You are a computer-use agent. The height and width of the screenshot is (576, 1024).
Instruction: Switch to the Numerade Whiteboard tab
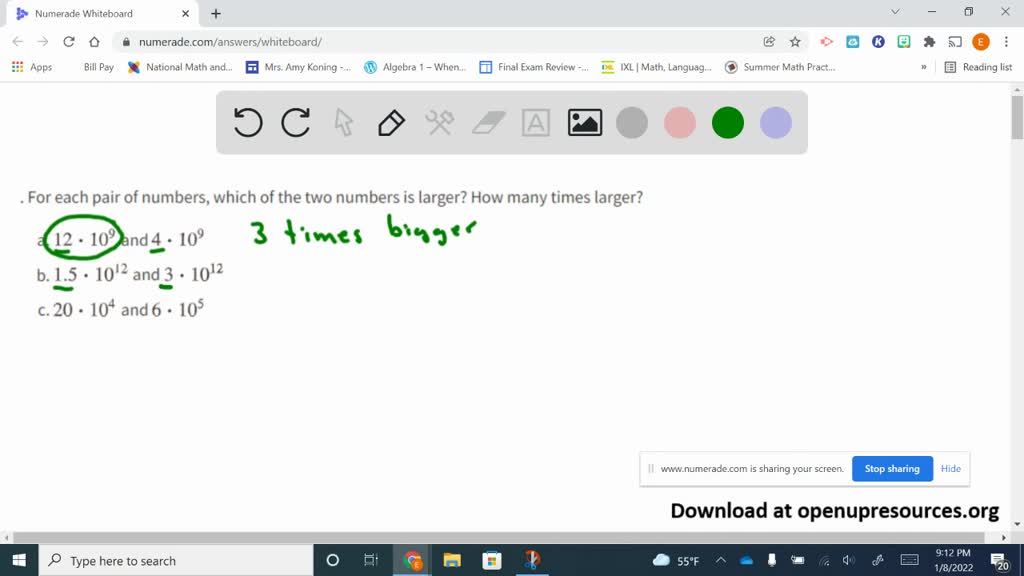(95, 14)
